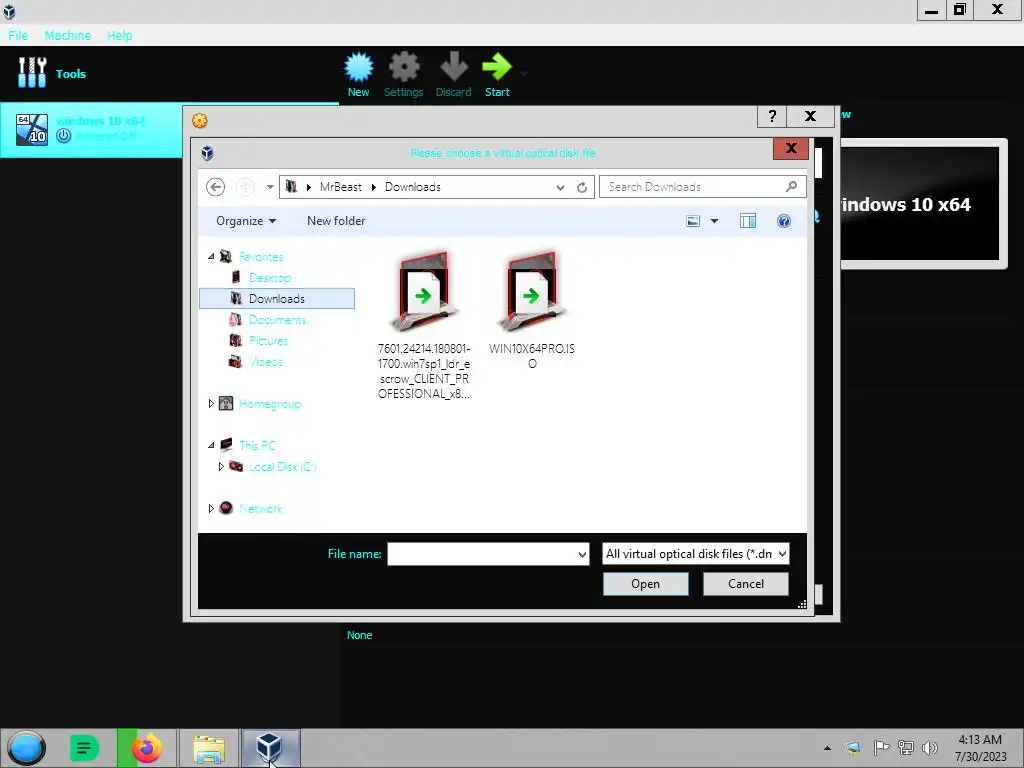Change view with the view icon
The width and height of the screenshot is (1024, 768).
(x=693, y=221)
